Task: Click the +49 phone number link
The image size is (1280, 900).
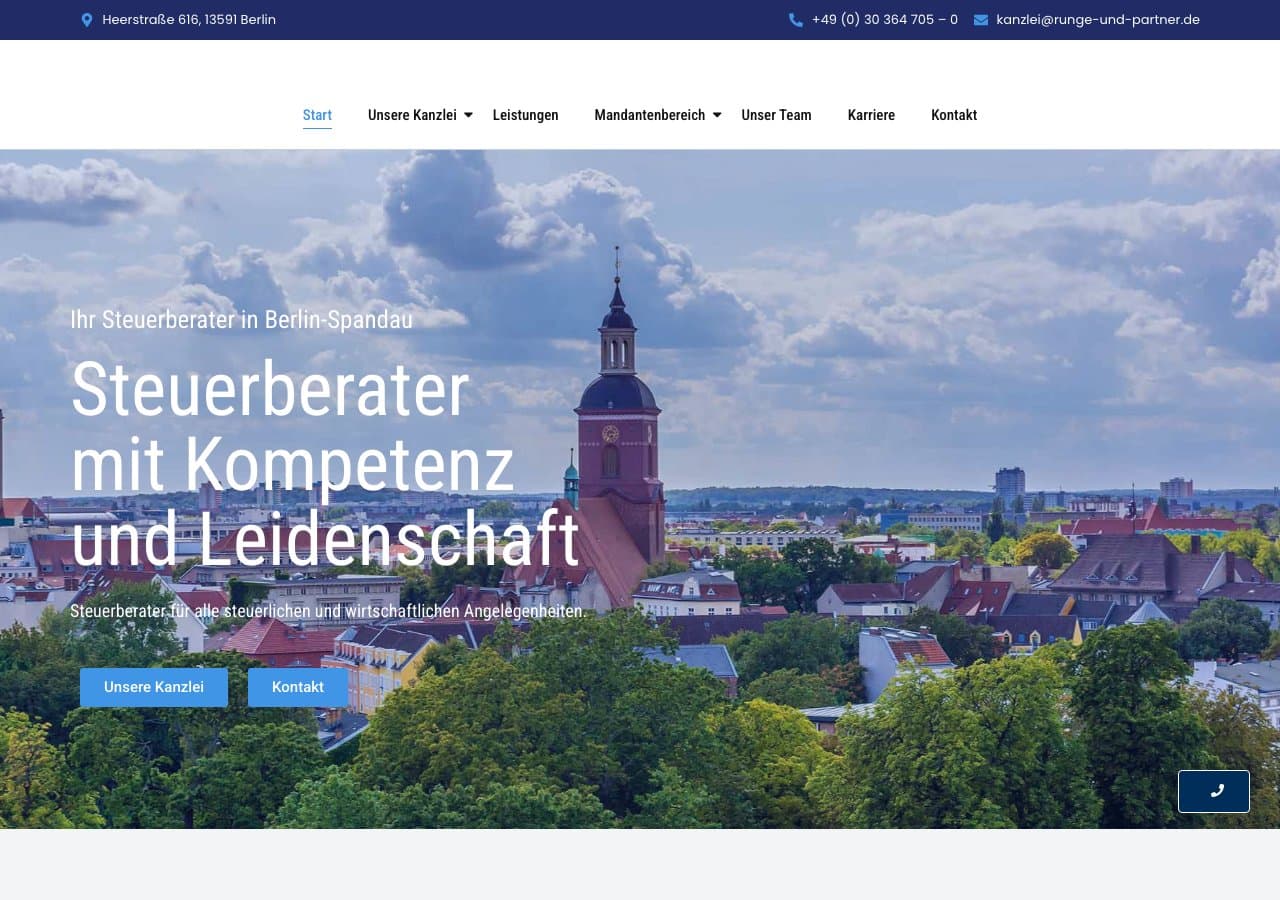Action: pyautogui.click(x=884, y=19)
